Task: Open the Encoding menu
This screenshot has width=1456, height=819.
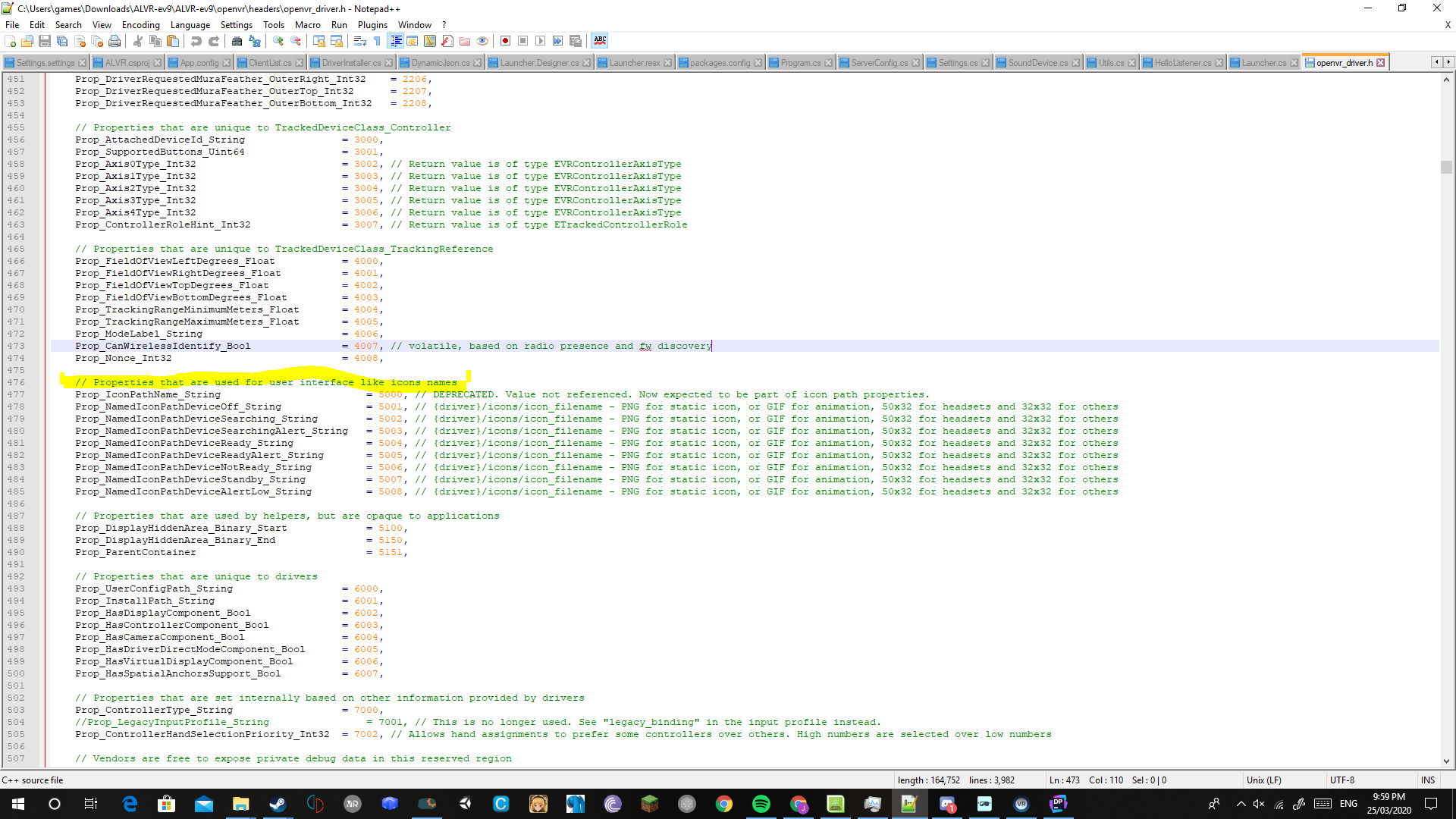Action: pyautogui.click(x=140, y=25)
